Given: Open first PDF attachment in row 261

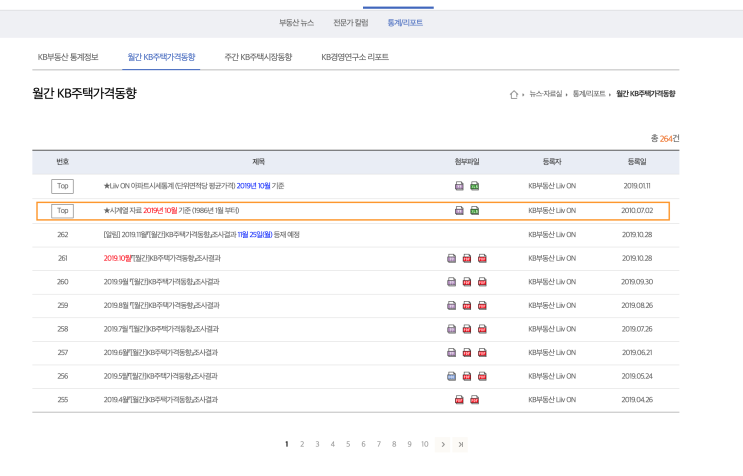Looking at the screenshot, I should 467,258.
